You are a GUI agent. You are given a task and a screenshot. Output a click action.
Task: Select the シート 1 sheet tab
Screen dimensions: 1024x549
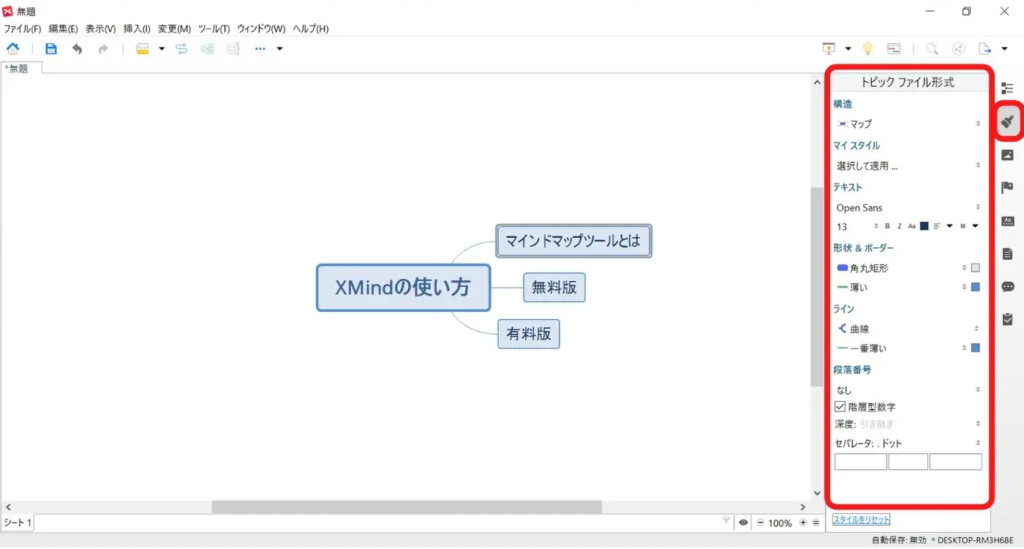tap(17, 523)
